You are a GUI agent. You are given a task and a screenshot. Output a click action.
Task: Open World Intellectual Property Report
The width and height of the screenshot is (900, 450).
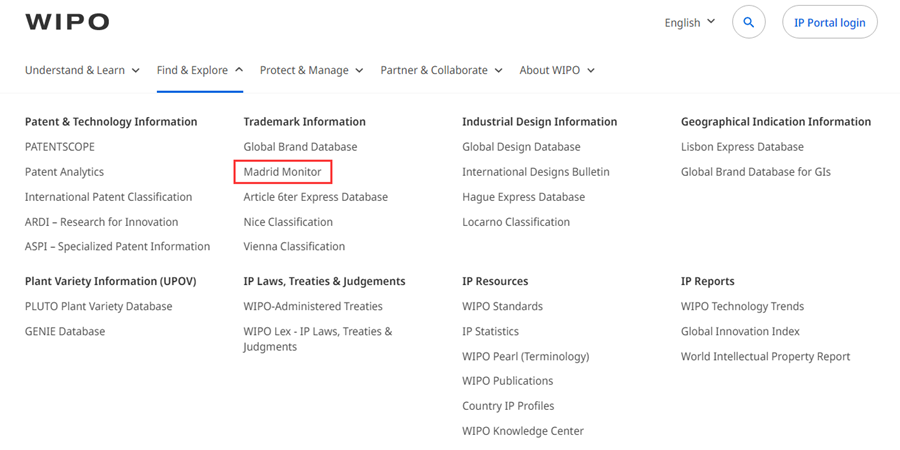pyautogui.click(x=765, y=356)
